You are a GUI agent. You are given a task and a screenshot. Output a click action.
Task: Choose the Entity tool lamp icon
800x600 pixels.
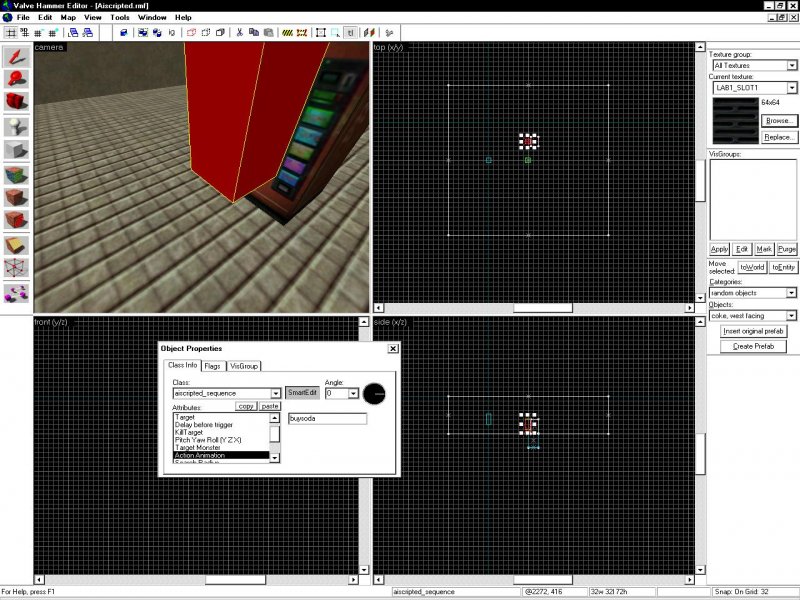16,126
